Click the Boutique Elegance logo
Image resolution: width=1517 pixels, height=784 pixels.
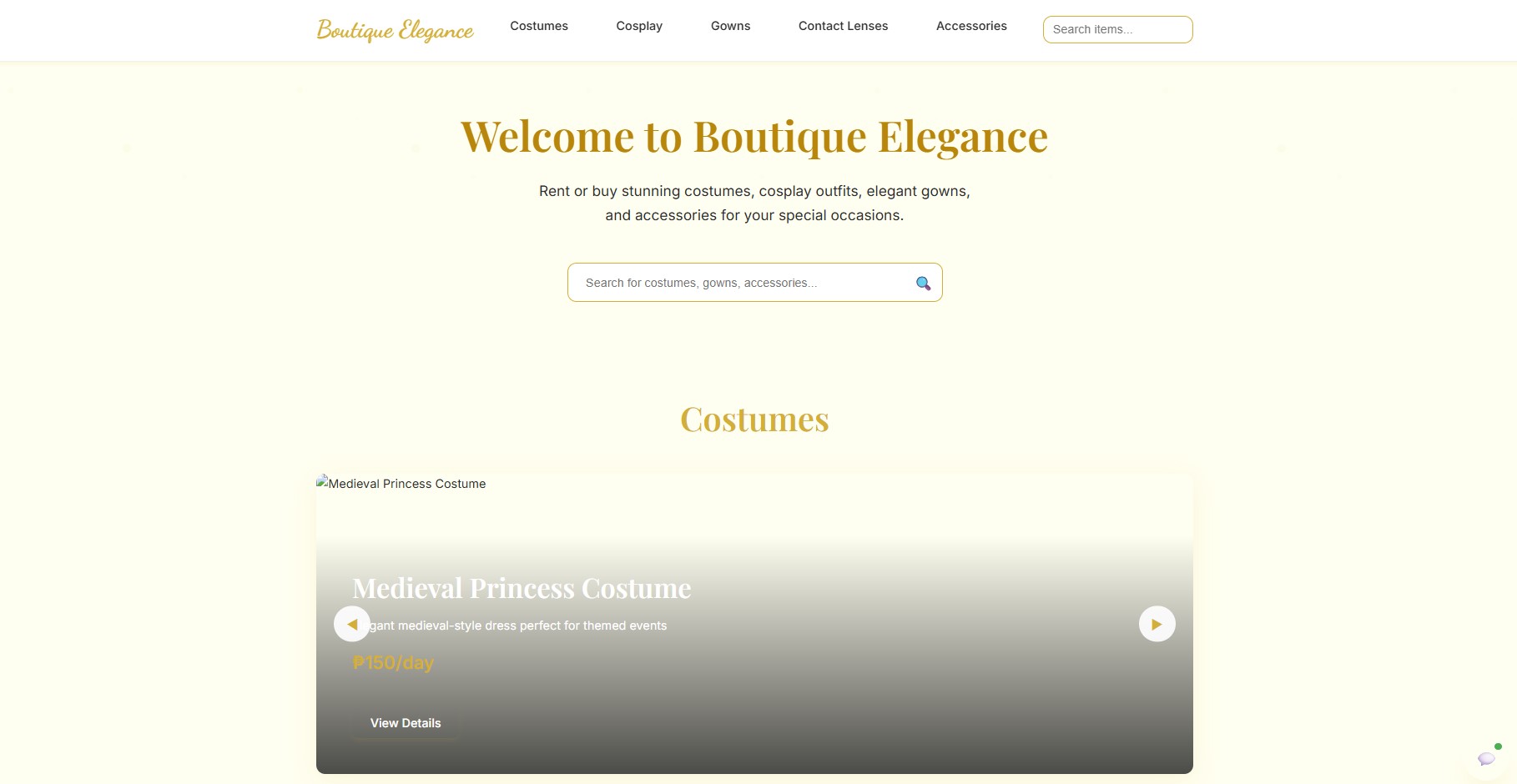tap(395, 30)
